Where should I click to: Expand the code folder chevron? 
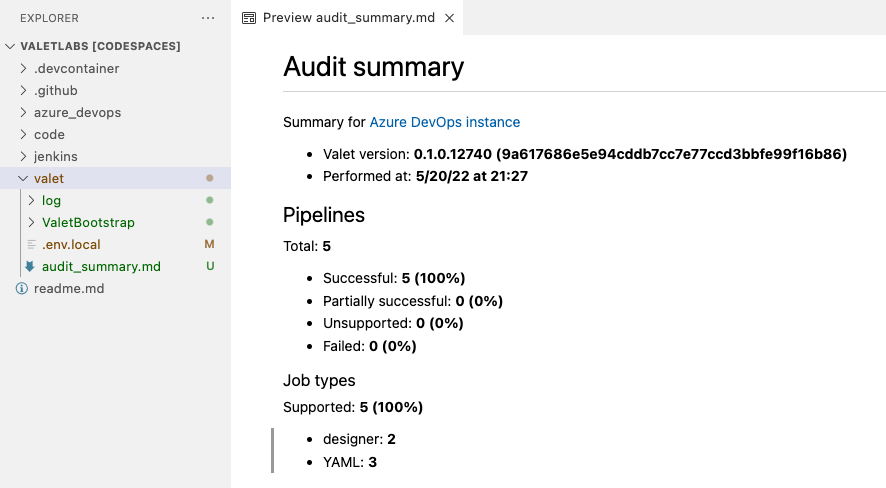coord(23,134)
